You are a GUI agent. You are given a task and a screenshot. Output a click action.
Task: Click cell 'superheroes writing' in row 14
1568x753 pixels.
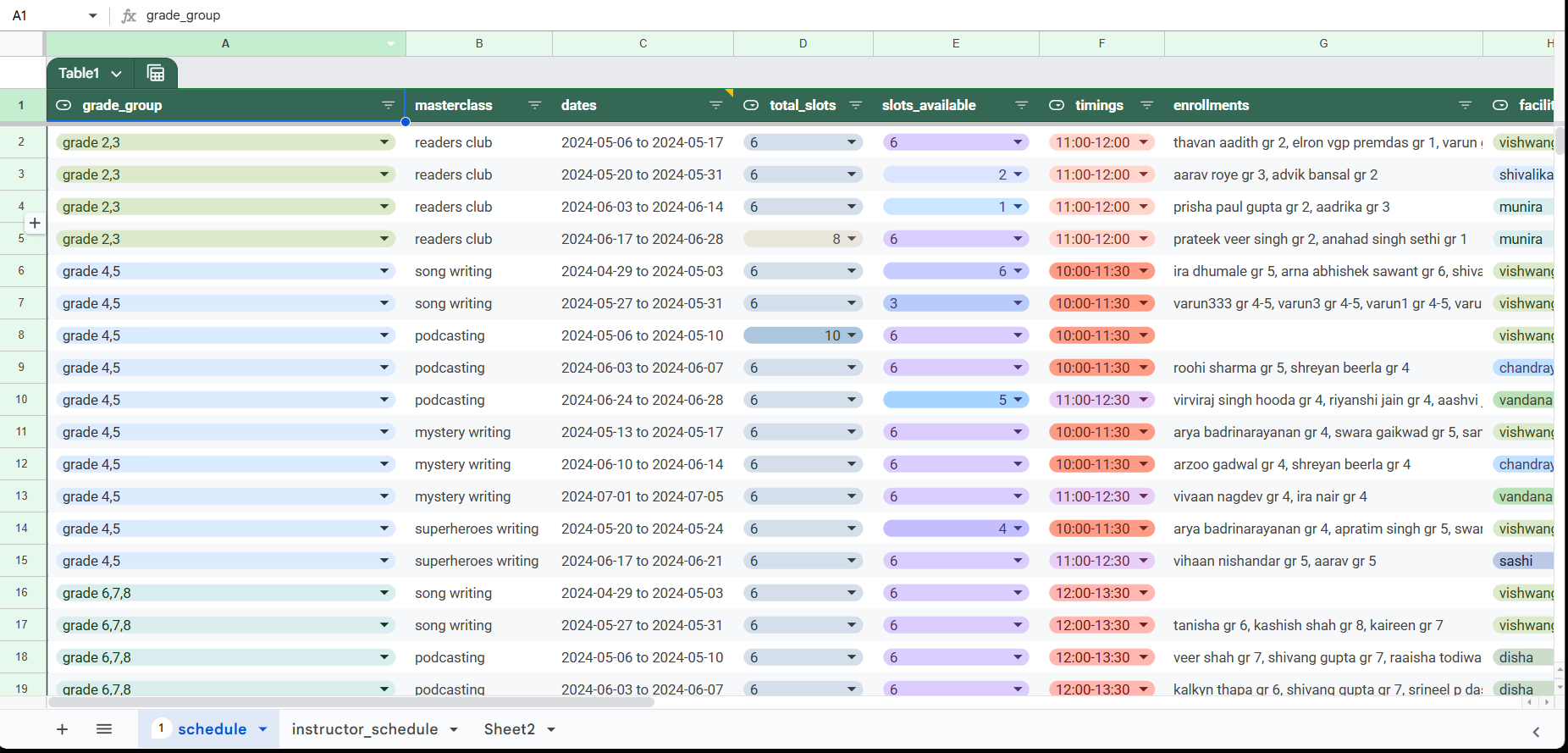479,529
